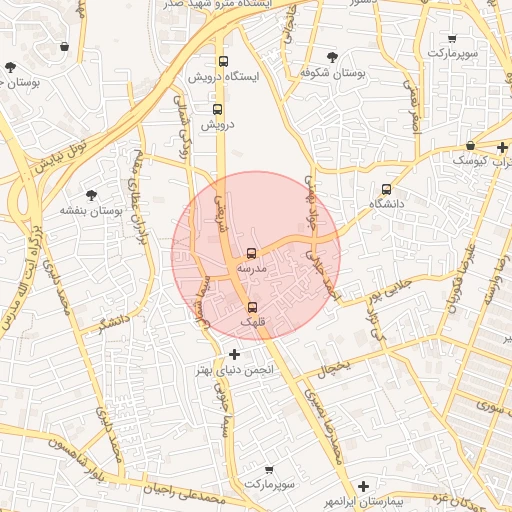Open the بیمارستان ایرانمهر hospital cross icon

pyautogui.click(x=363, y=486)
